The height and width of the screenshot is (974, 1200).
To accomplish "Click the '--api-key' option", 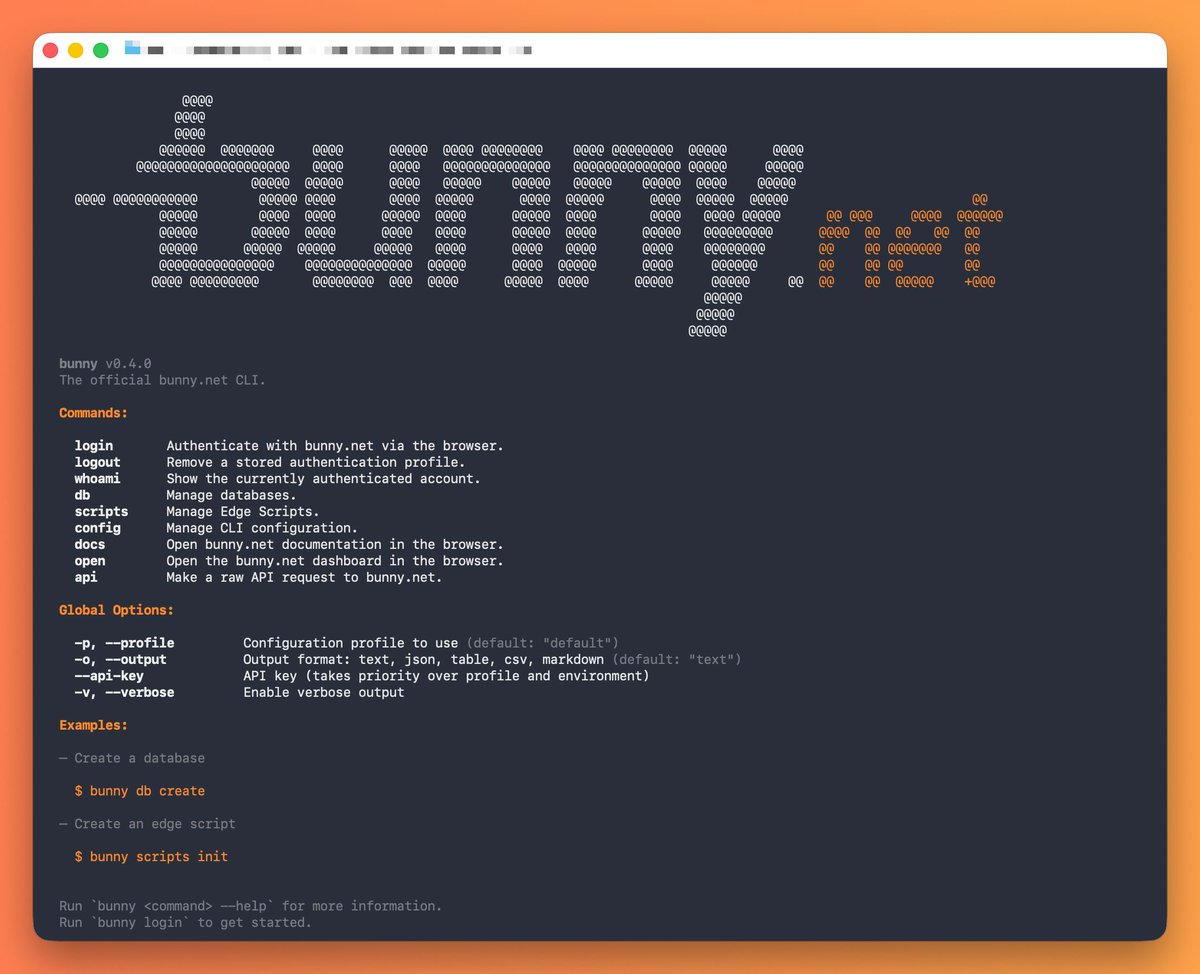I will tap(109, 676).
